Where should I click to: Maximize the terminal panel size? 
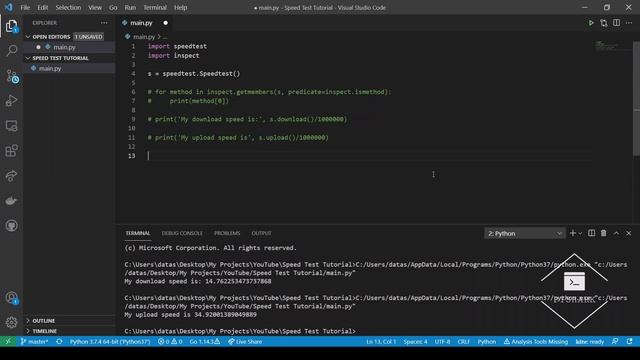click(x=616, y=233)
